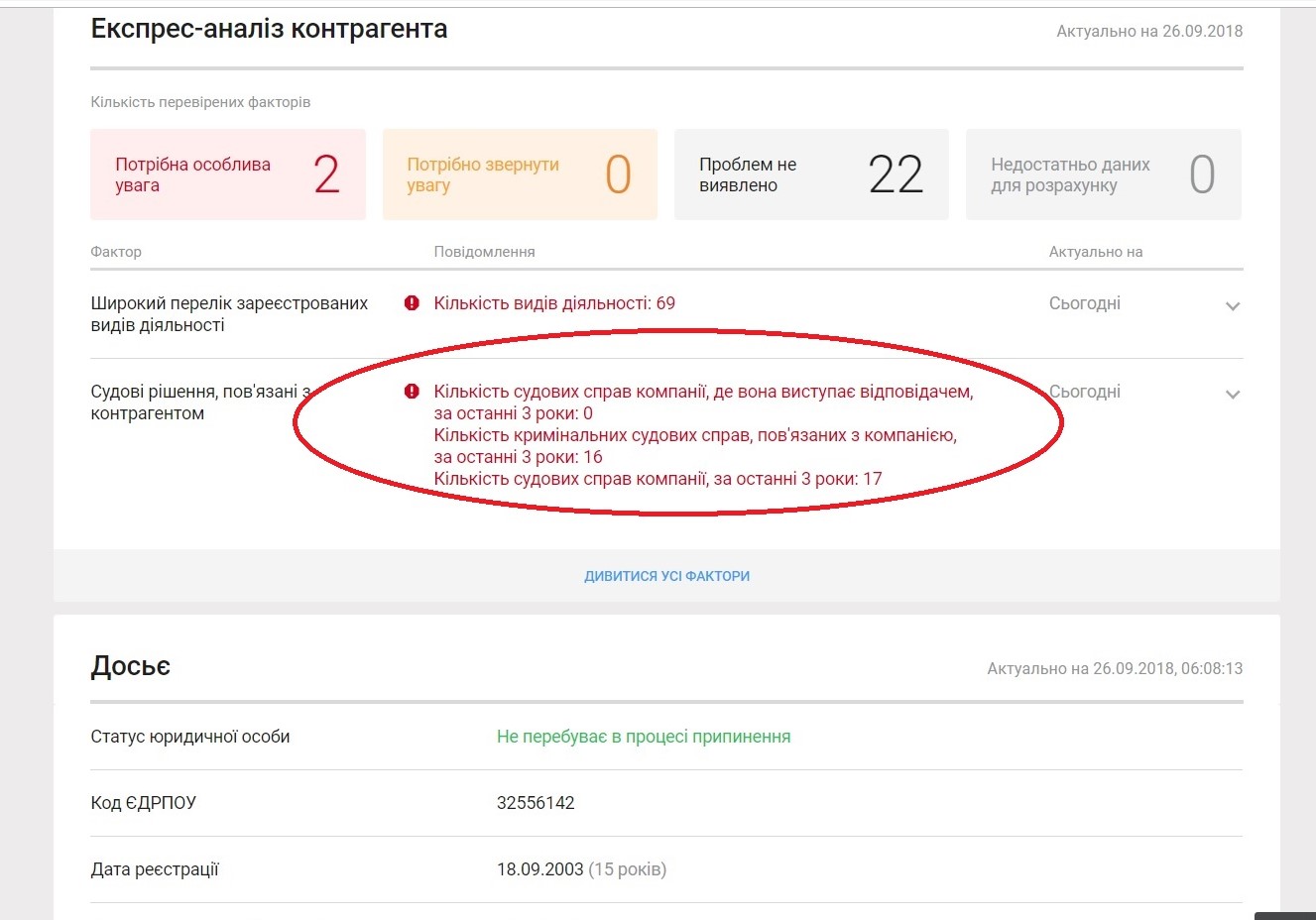Click the red warning icon beside court cases message
This screenshot has width=1316, height=920.
[412, 392]
